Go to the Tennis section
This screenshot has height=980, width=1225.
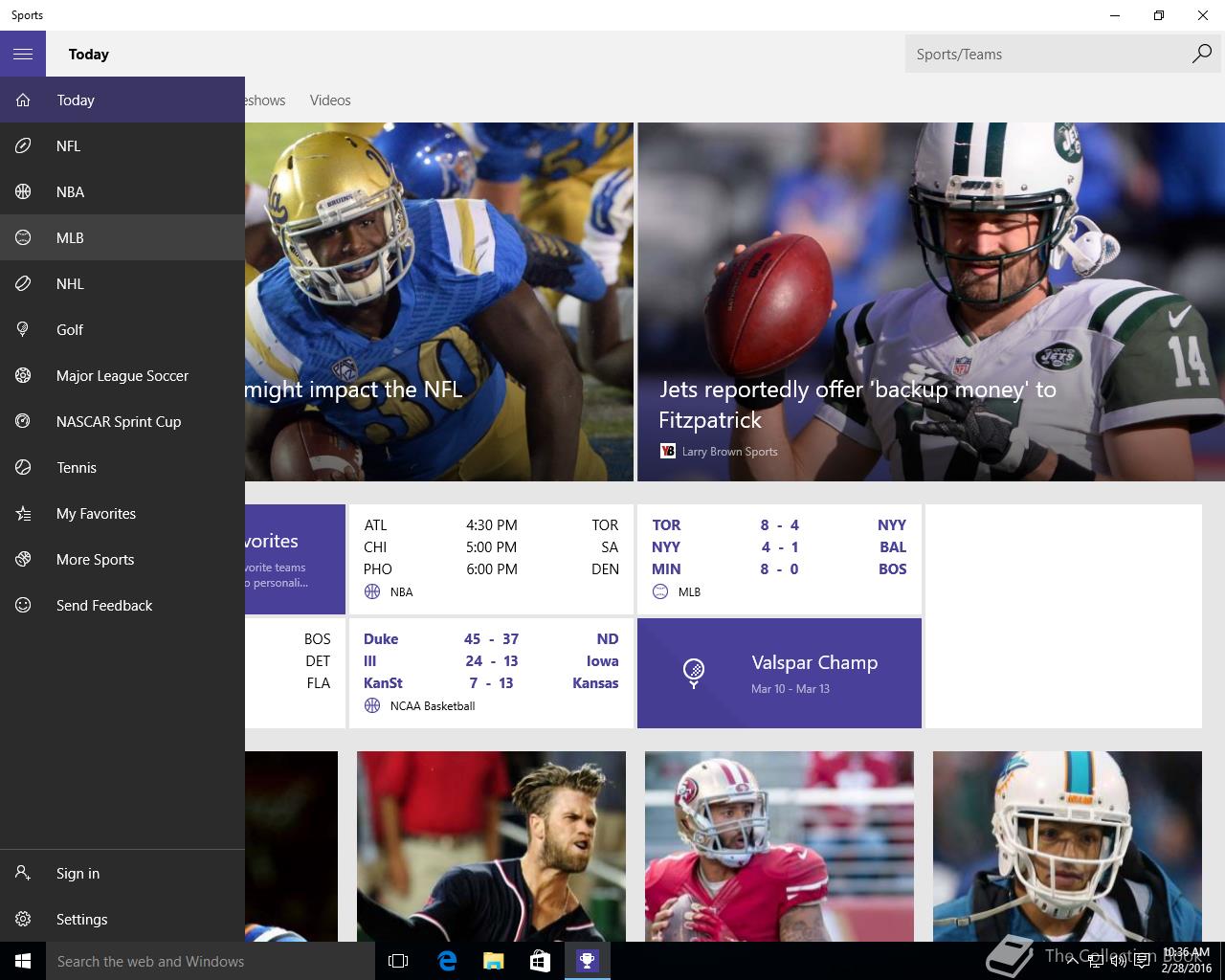click(x=122, y=467)
